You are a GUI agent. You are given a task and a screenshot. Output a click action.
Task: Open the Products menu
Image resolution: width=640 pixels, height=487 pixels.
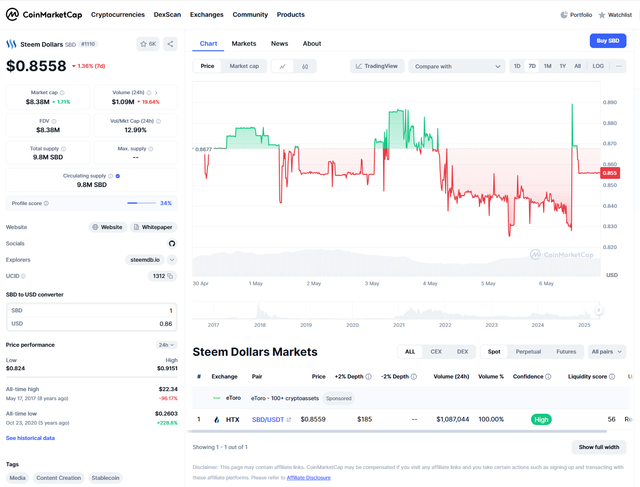(291, 15)
